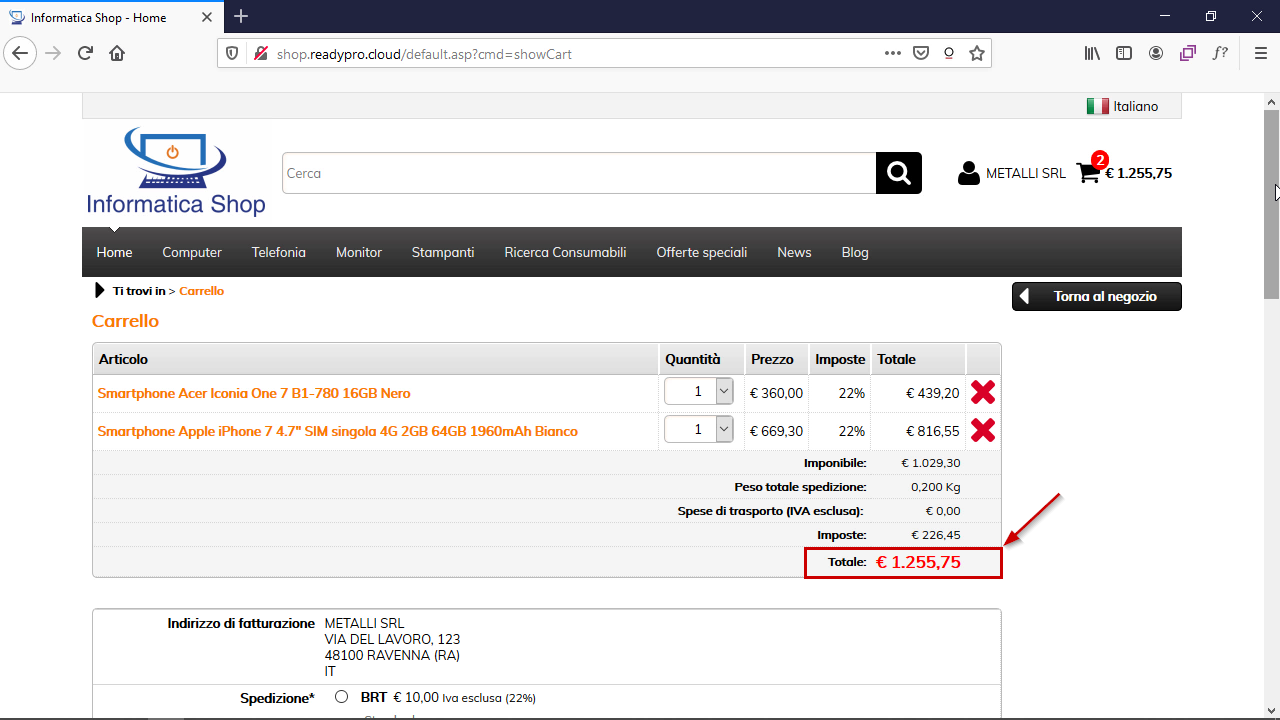Image resolution: width=1280 pixels, height=720 pixels.
Task: Click the METALLI SRL user account icon
Action: (968, 173)
